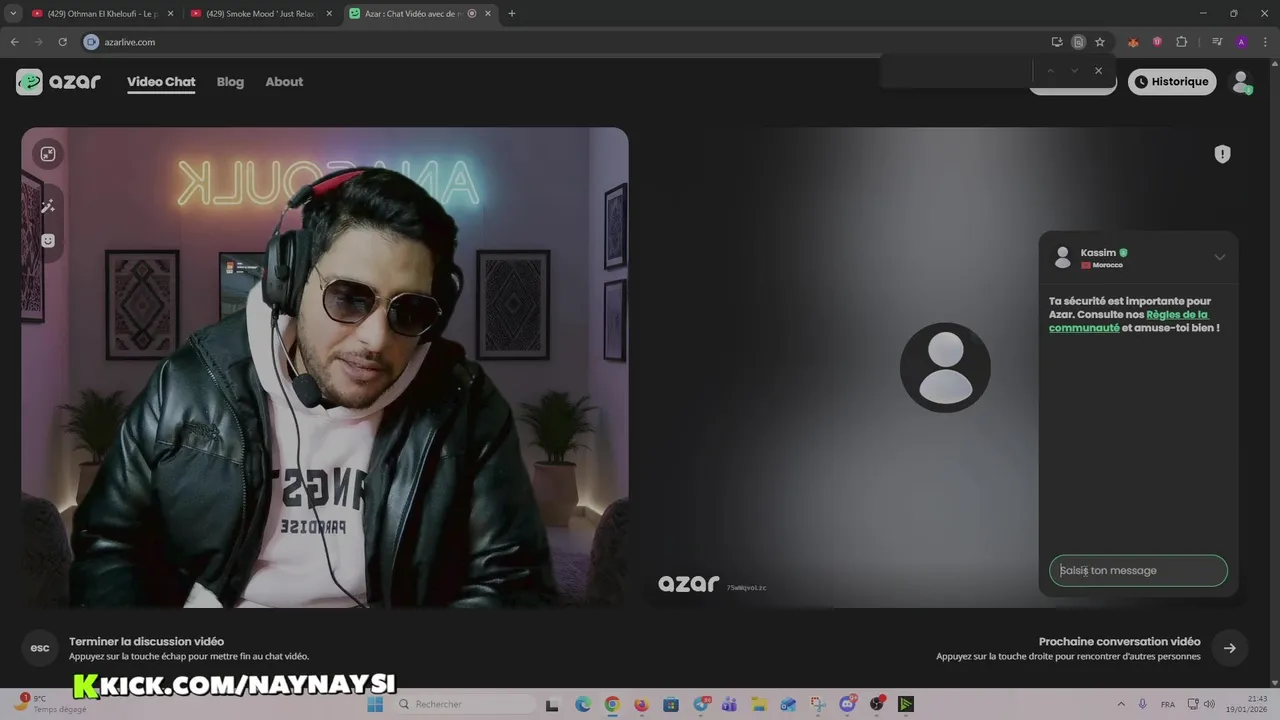Image resolution: width=1280 pixels, height=720 pixels.
Task: Open the Video Chat tab
Action: pos(161,82)
